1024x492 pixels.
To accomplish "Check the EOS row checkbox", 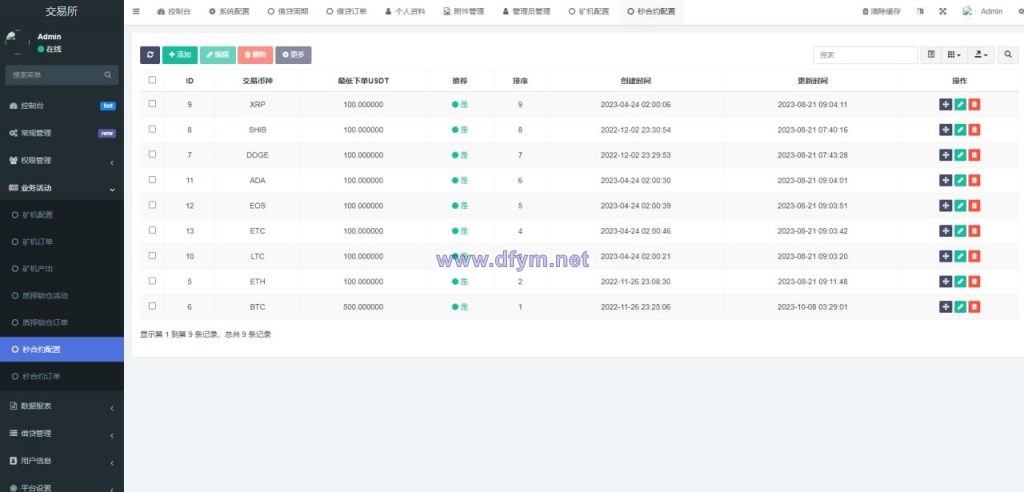I will click(x=152, y=205).
